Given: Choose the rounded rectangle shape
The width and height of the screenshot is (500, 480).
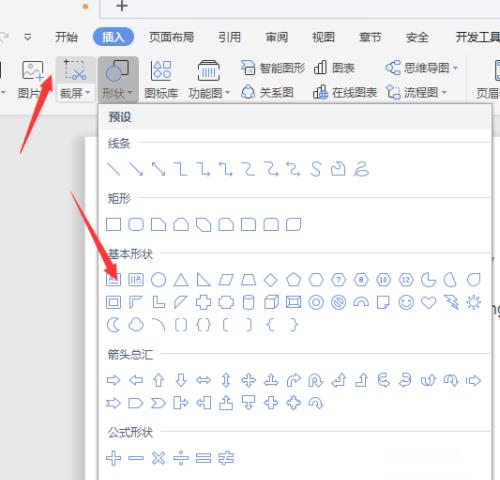Looking at the screenshot, I should (136, 224).
